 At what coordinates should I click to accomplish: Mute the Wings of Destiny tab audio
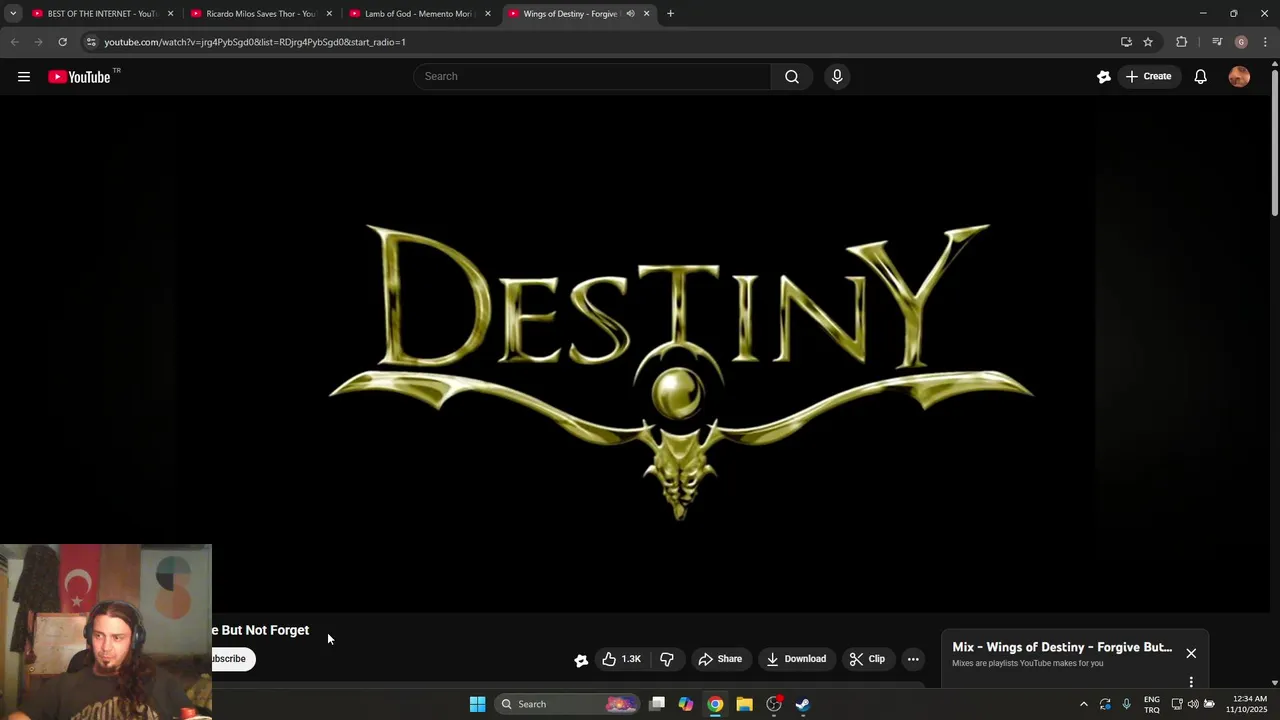coord(630,14)
